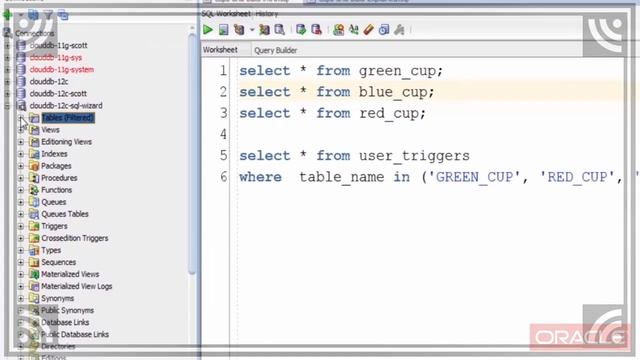
Task: Select the clouddb-12c-sql-wizard connection
Action: click(66, 105)
